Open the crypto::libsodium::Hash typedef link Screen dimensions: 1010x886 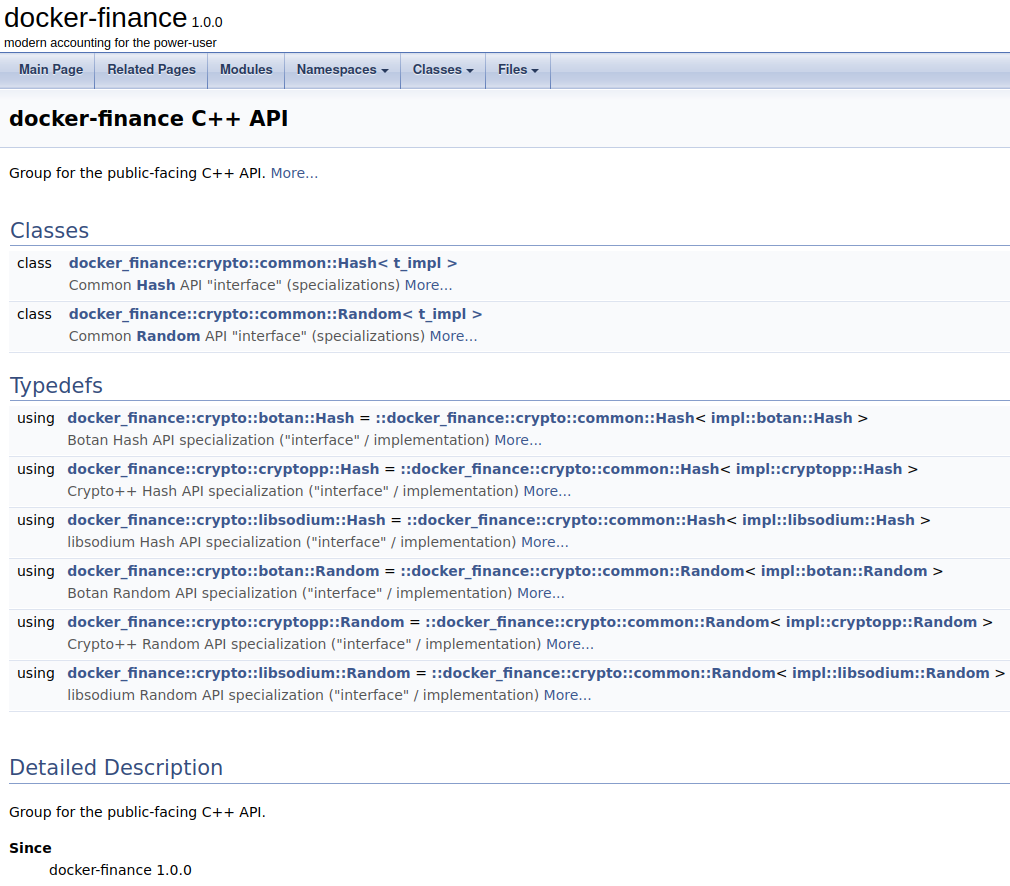(226, 520)
